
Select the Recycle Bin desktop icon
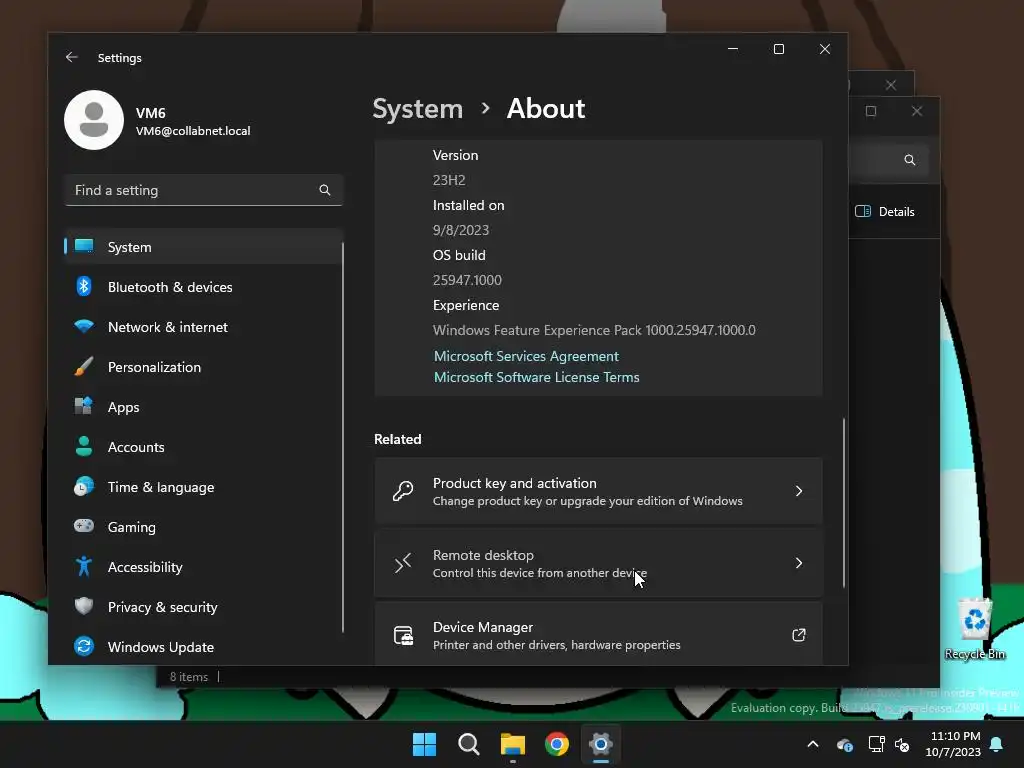[x=975, y=629]
